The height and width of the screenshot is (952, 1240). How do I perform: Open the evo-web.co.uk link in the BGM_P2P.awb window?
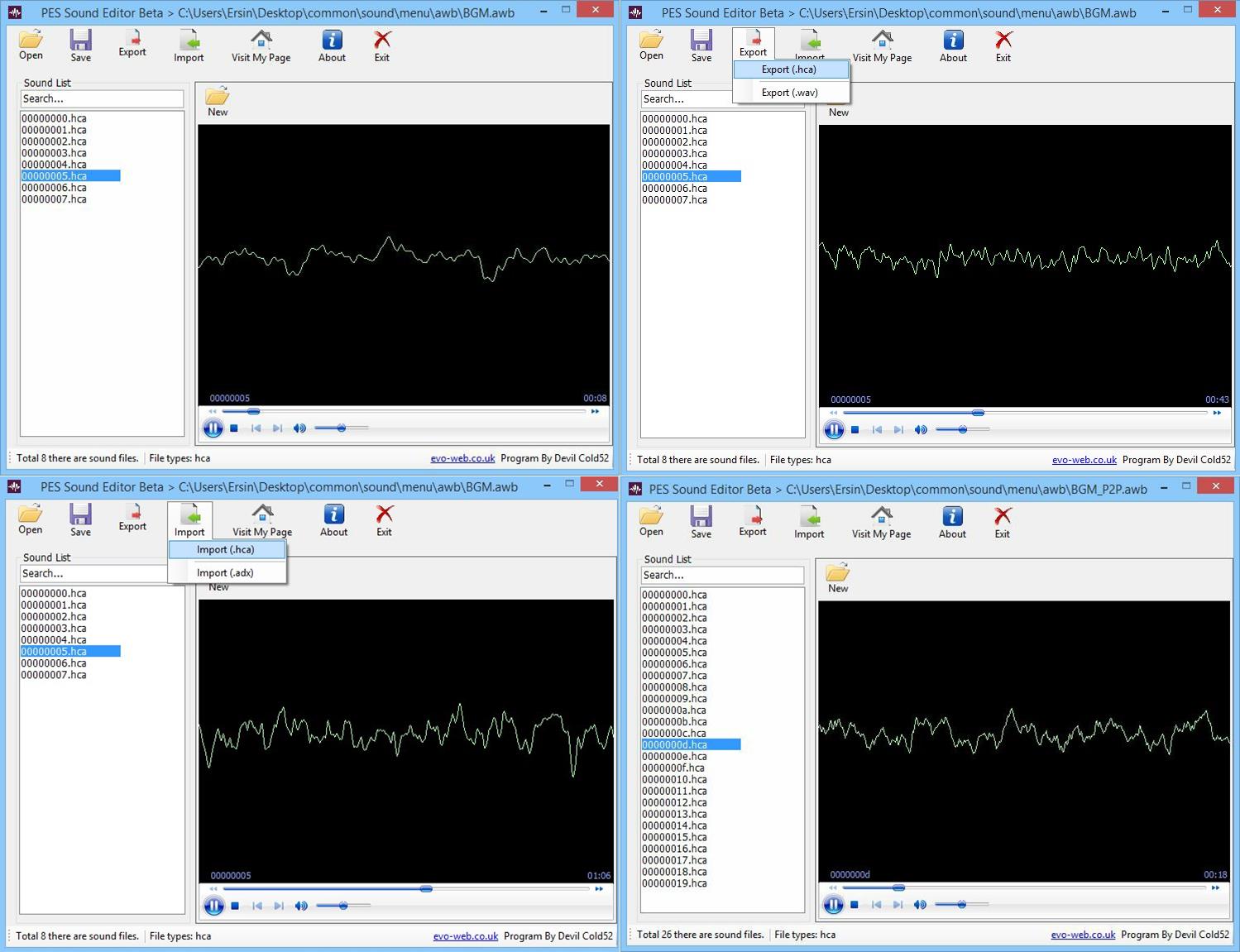coord(1082,935)
